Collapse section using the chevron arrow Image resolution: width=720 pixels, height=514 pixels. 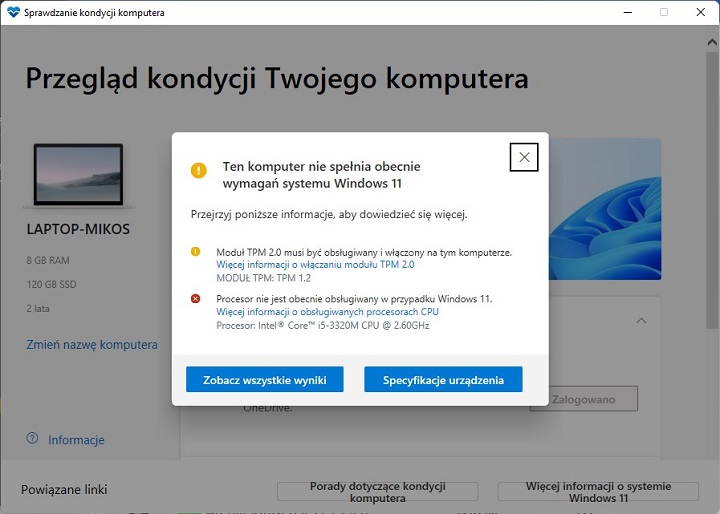coord(641,321)
